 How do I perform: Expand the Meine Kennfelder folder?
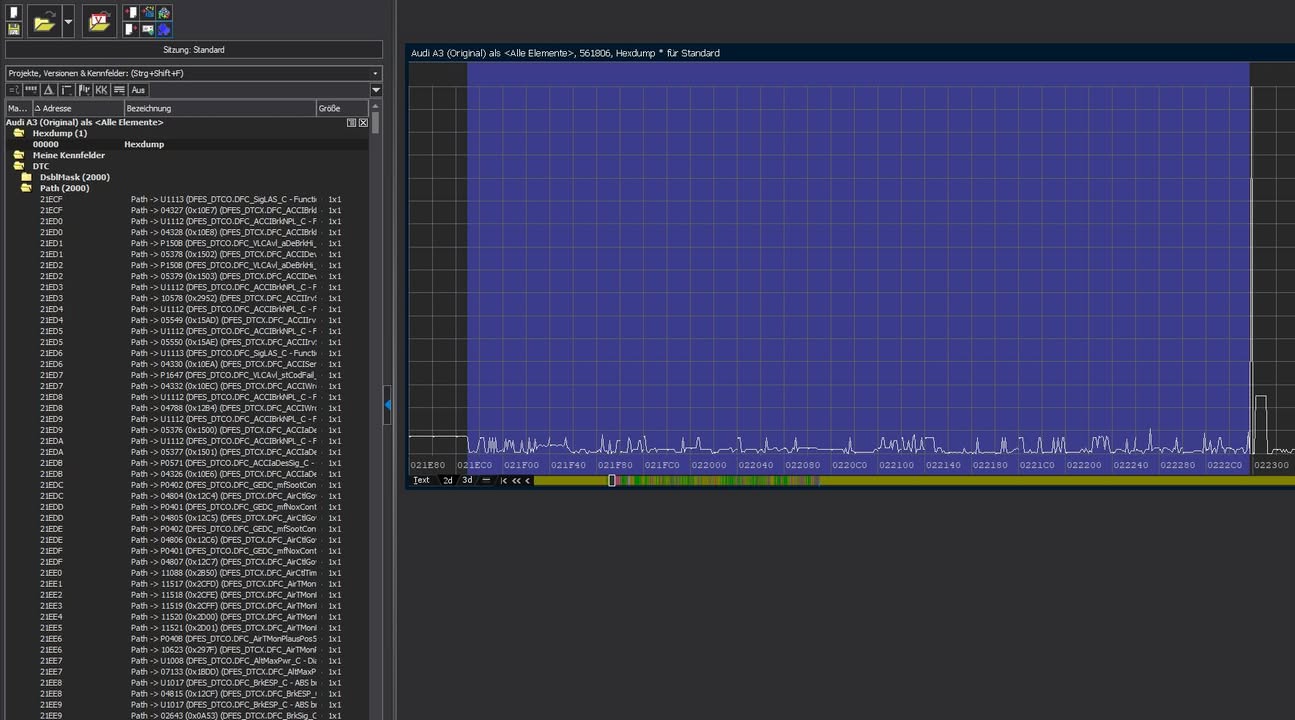point(18,155)
